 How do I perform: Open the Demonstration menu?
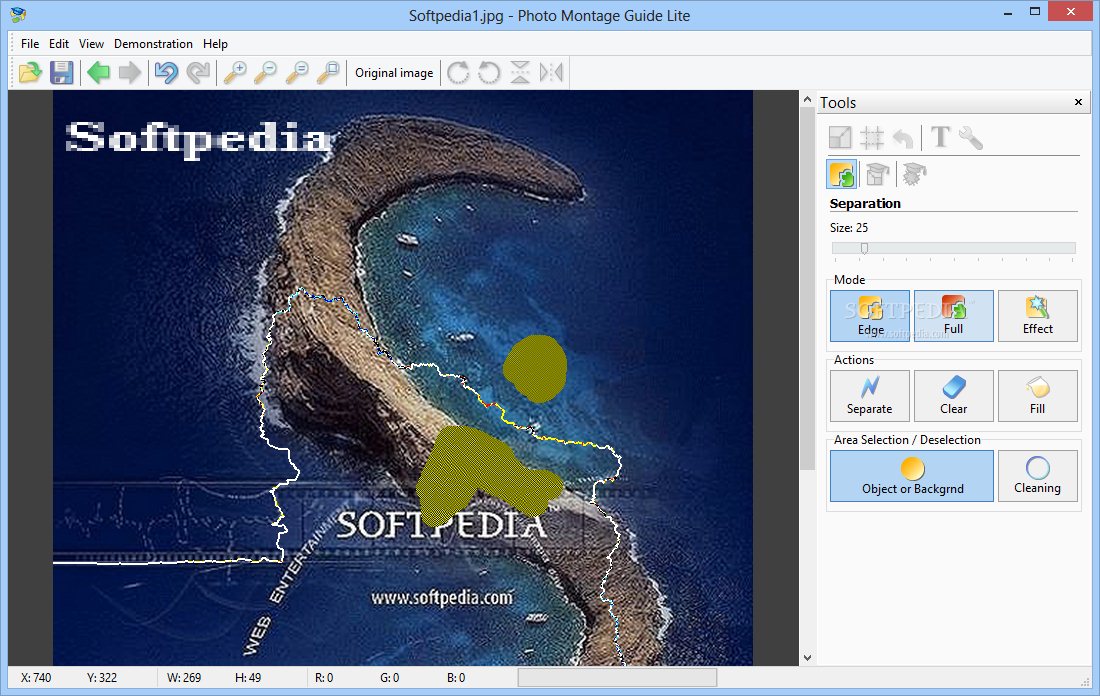[153, 44]
